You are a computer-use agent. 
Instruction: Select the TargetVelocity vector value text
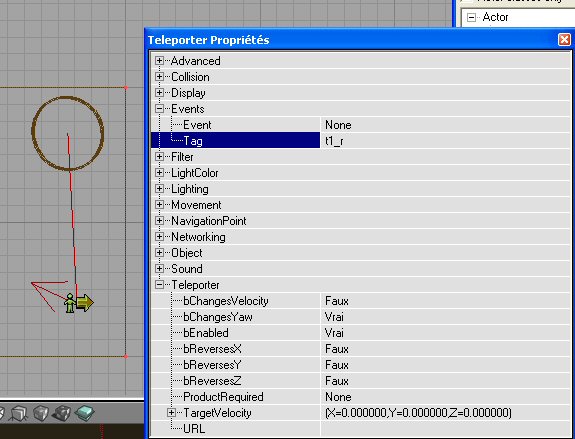click(x=418, y=413)
